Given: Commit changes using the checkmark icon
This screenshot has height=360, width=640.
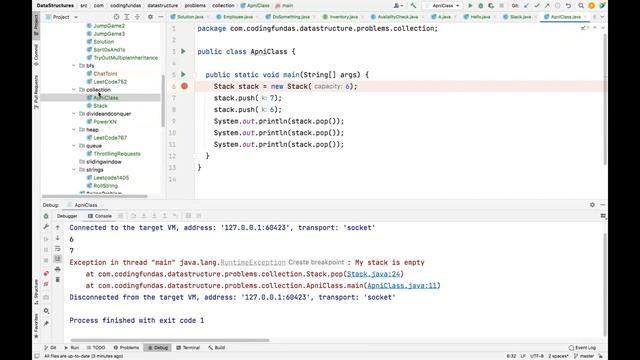Looking at the screenshot, I should (537, 6).
